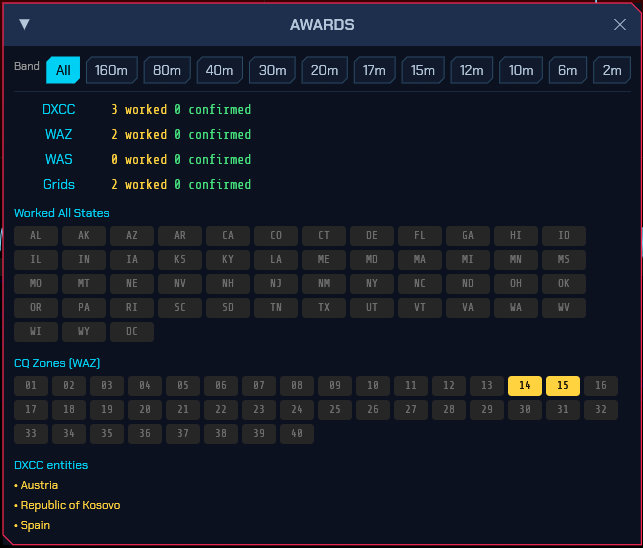Click the Austria DXCC entity
The height and width of the screenshot is (548, 643).
click(x=39, y=485)
